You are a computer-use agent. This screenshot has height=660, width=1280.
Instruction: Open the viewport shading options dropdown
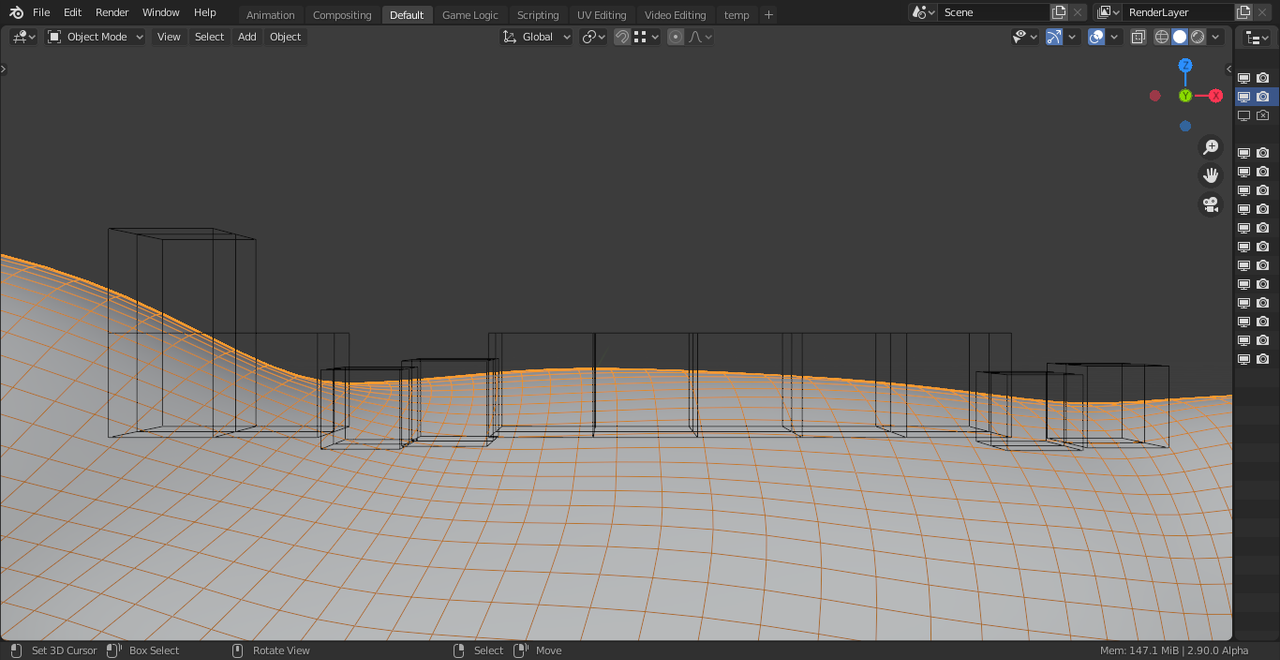point(1216,37)
